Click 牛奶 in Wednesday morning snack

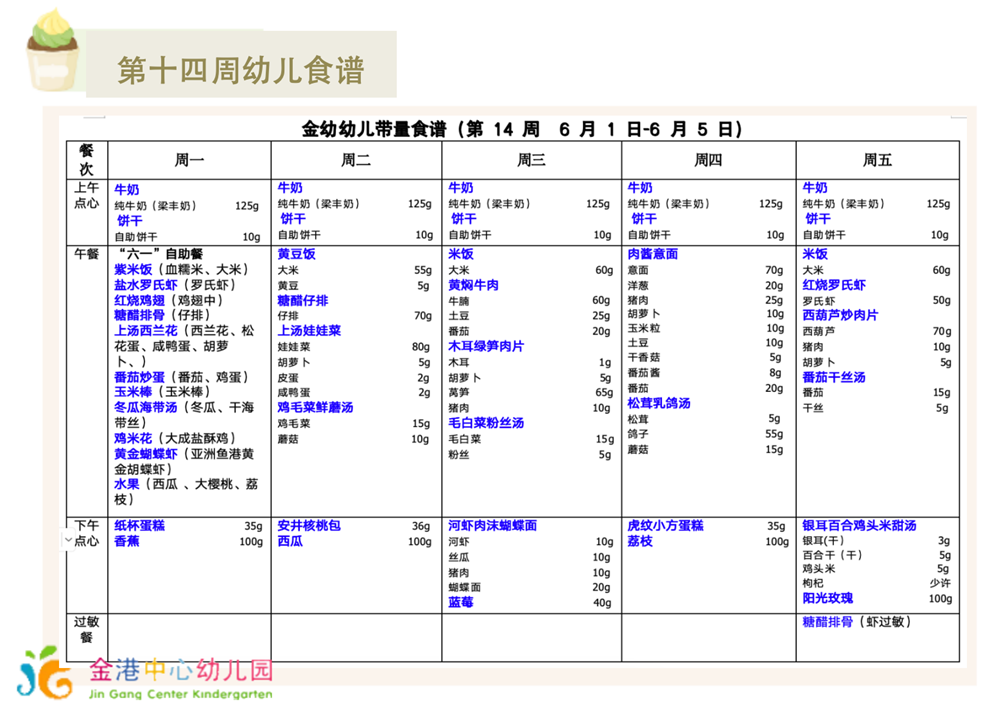(461, 187)
